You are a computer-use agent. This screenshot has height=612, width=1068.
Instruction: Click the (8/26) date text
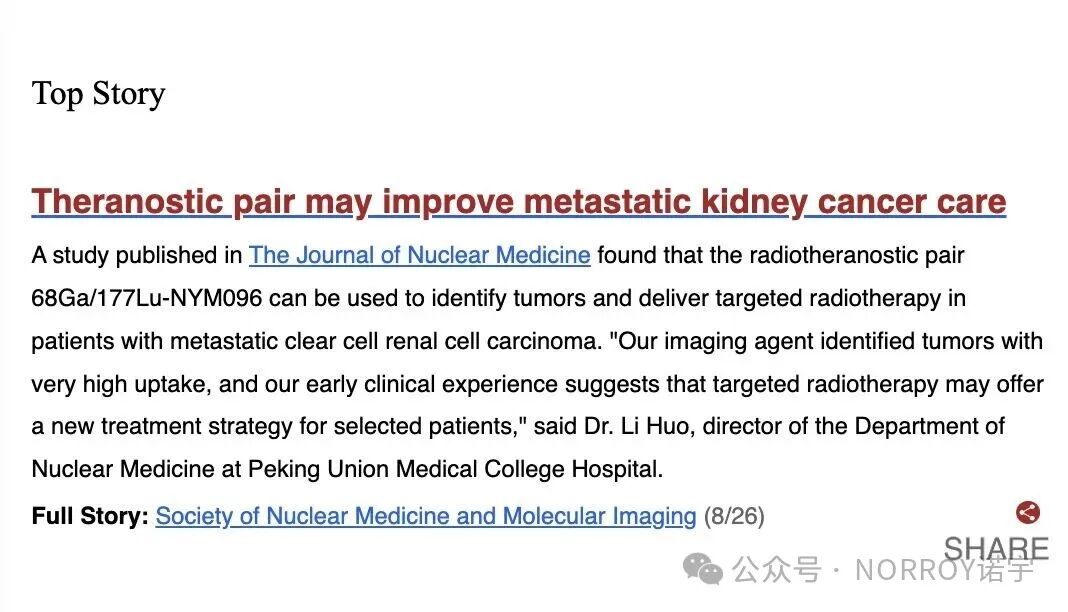pyautogui.click(x=734, y=516)
